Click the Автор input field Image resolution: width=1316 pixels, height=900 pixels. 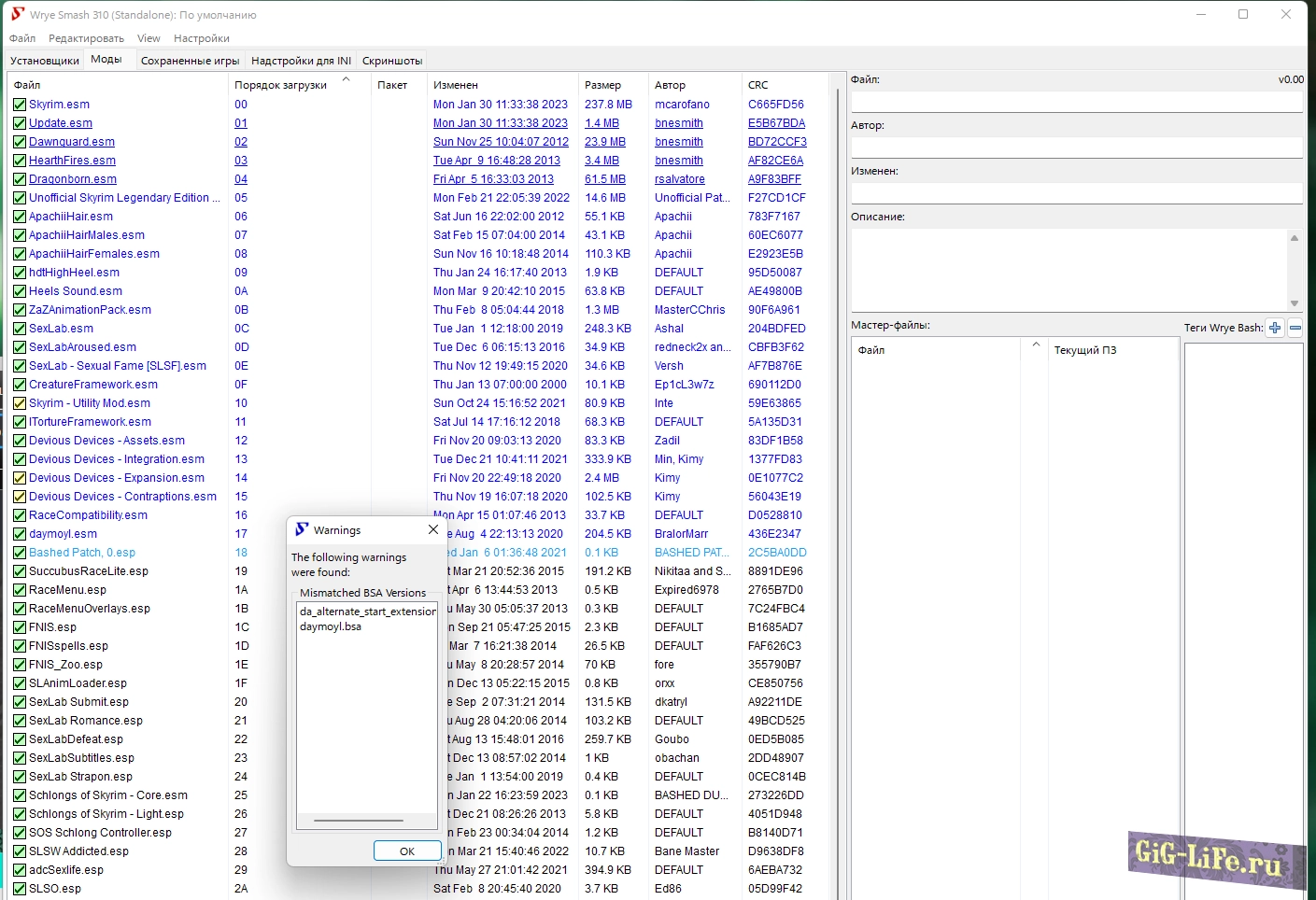pyautogui.click(x=1076, y=148)
